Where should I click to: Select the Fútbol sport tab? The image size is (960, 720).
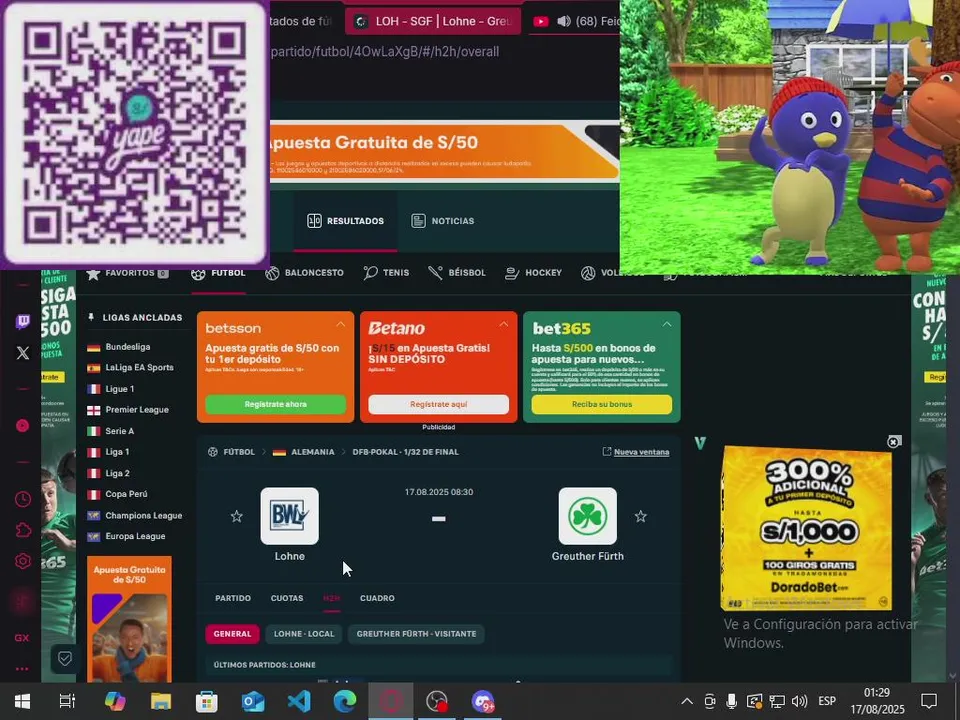tap(219, 273)
